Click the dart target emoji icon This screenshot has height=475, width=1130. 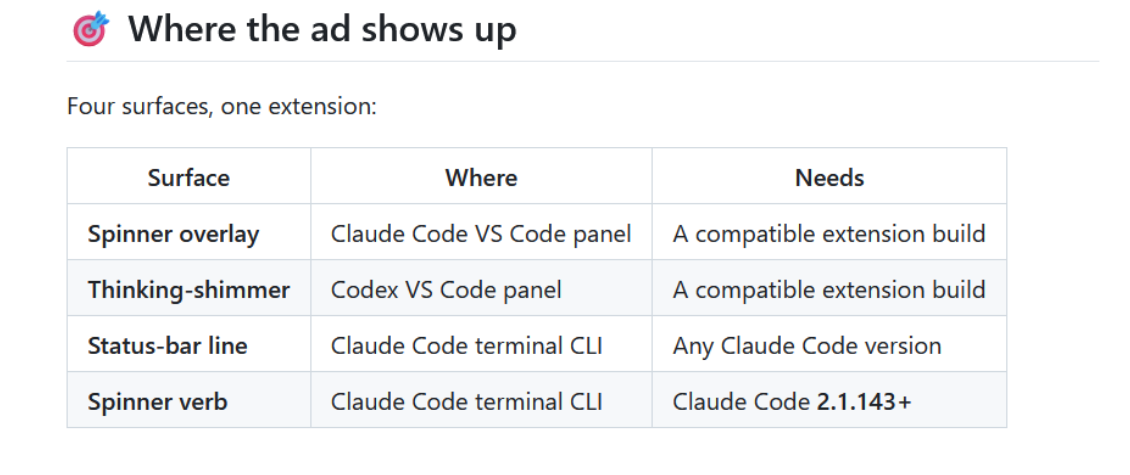tap(91, 29)
